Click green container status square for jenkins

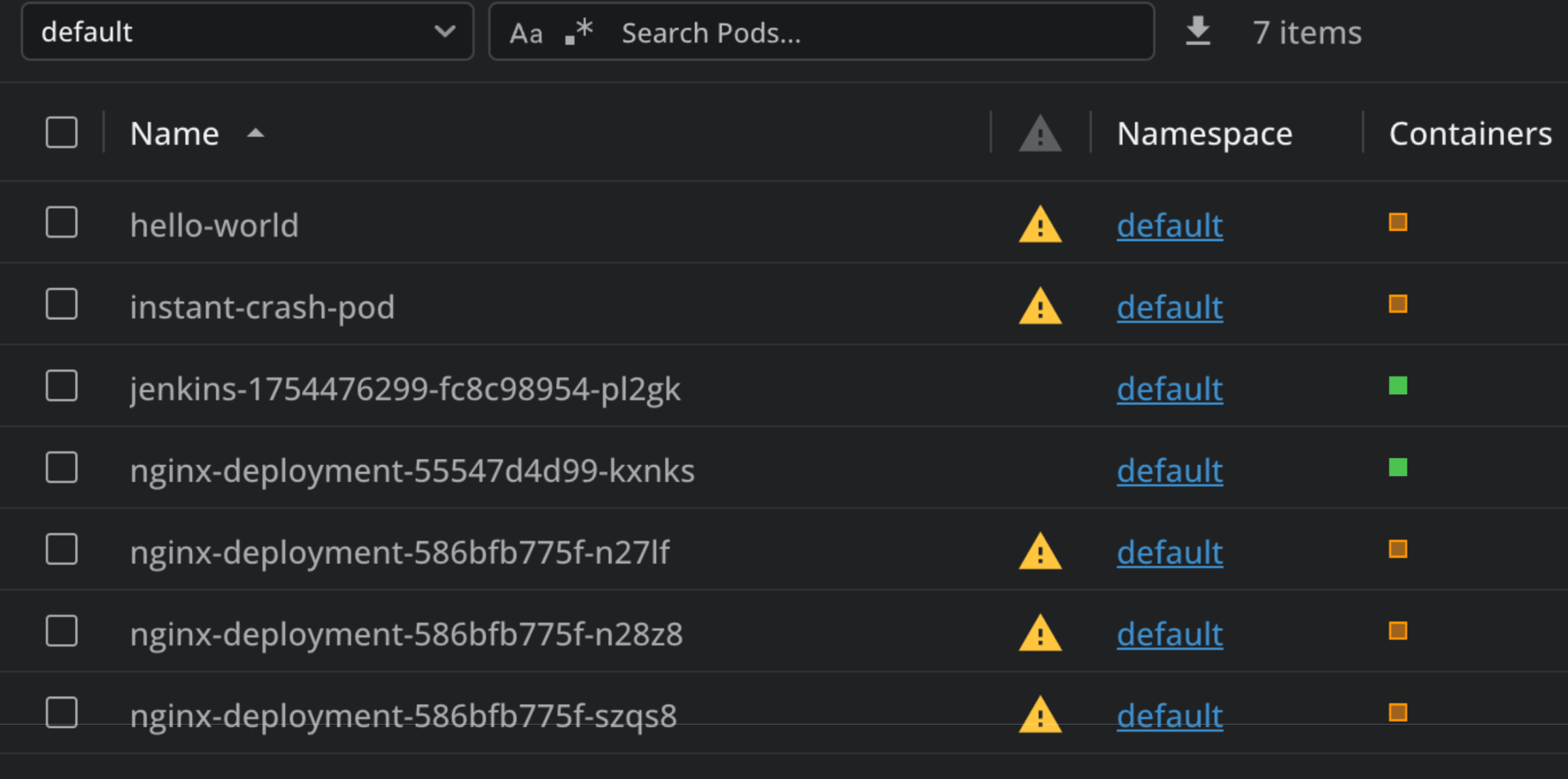pos(1398,386)
